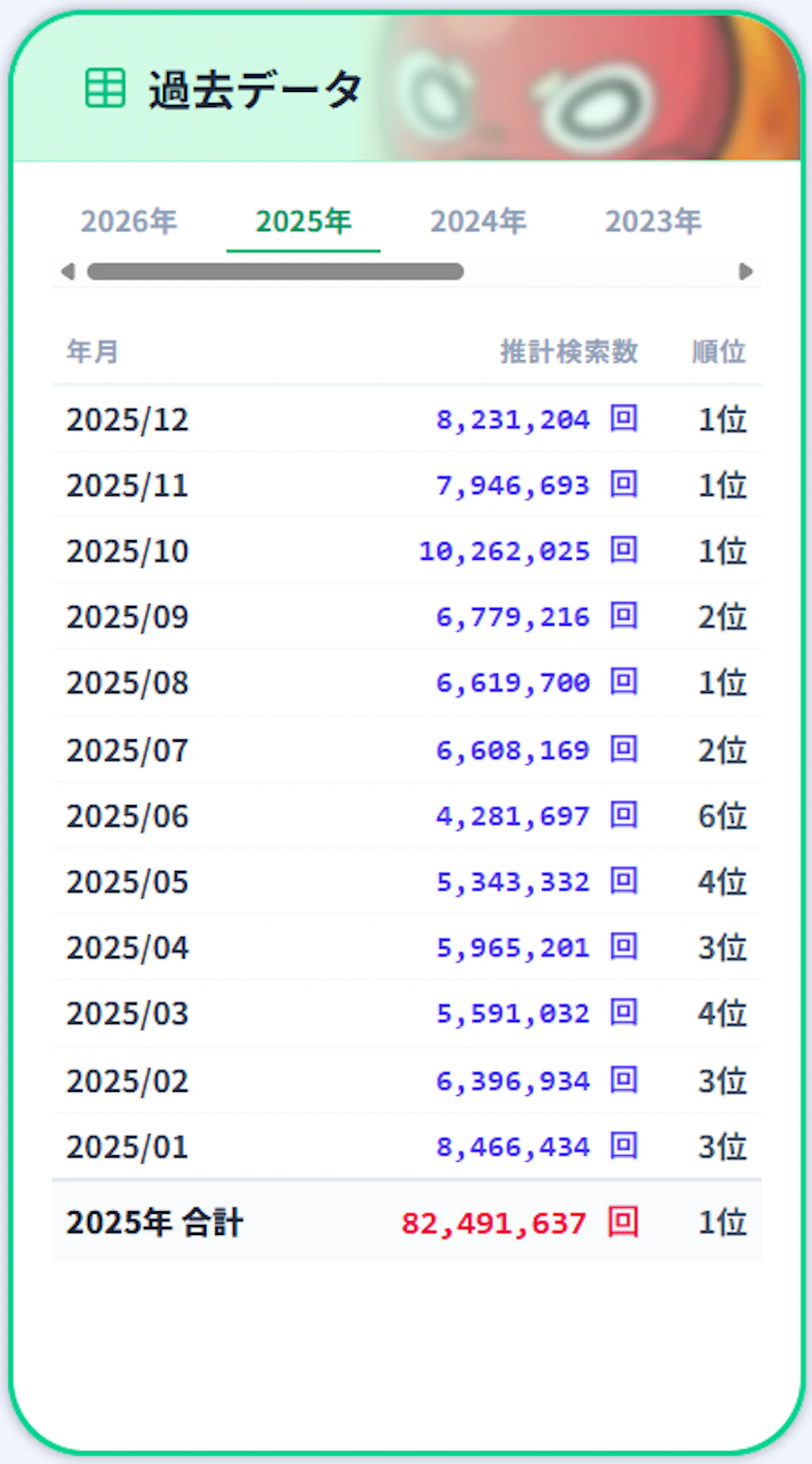Select the 2025年 tab

303,221
